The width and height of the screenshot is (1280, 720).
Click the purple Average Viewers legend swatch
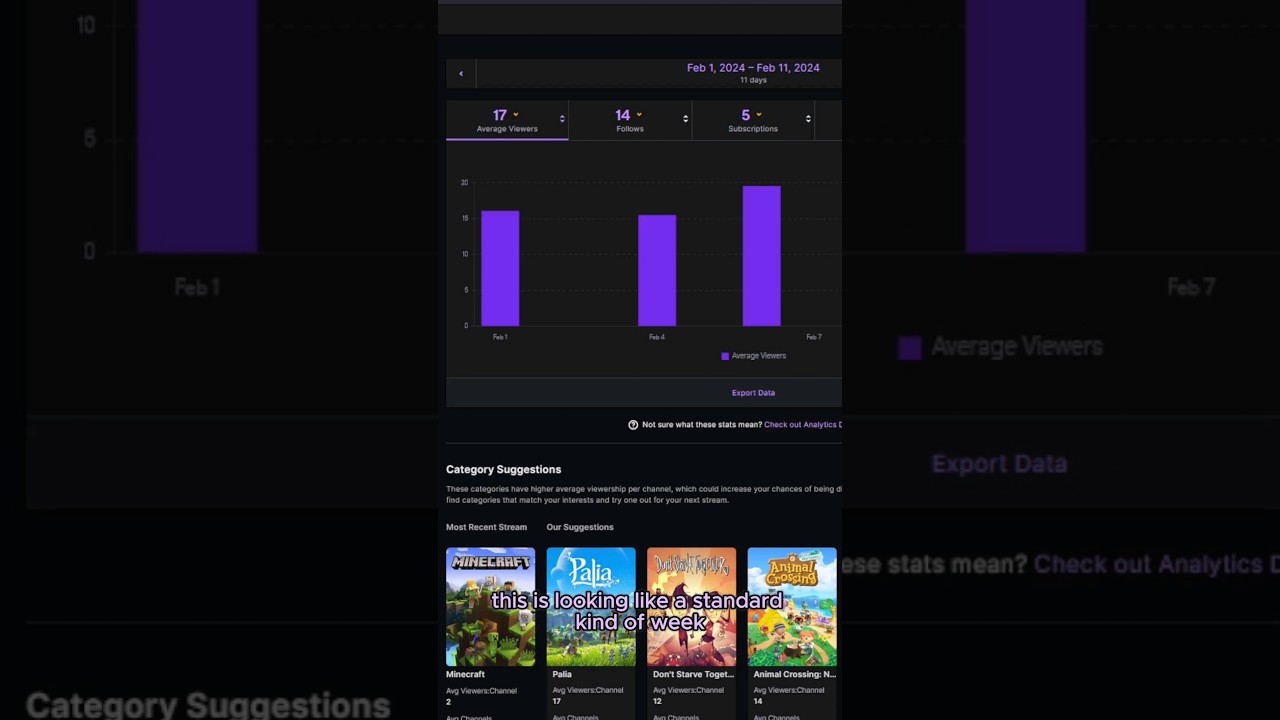click(x=725, y=356)
